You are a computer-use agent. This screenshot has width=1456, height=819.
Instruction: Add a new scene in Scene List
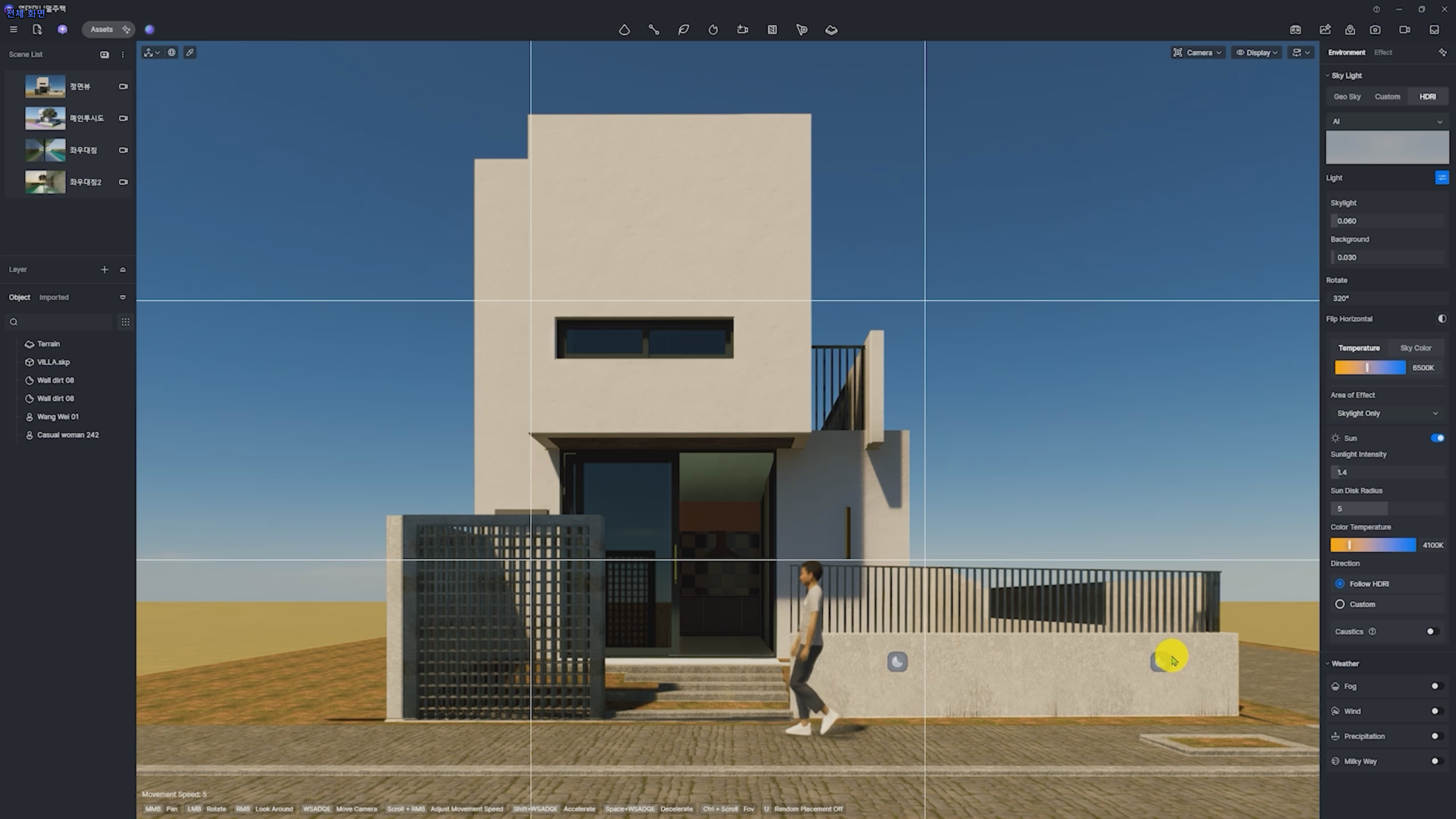105,55
